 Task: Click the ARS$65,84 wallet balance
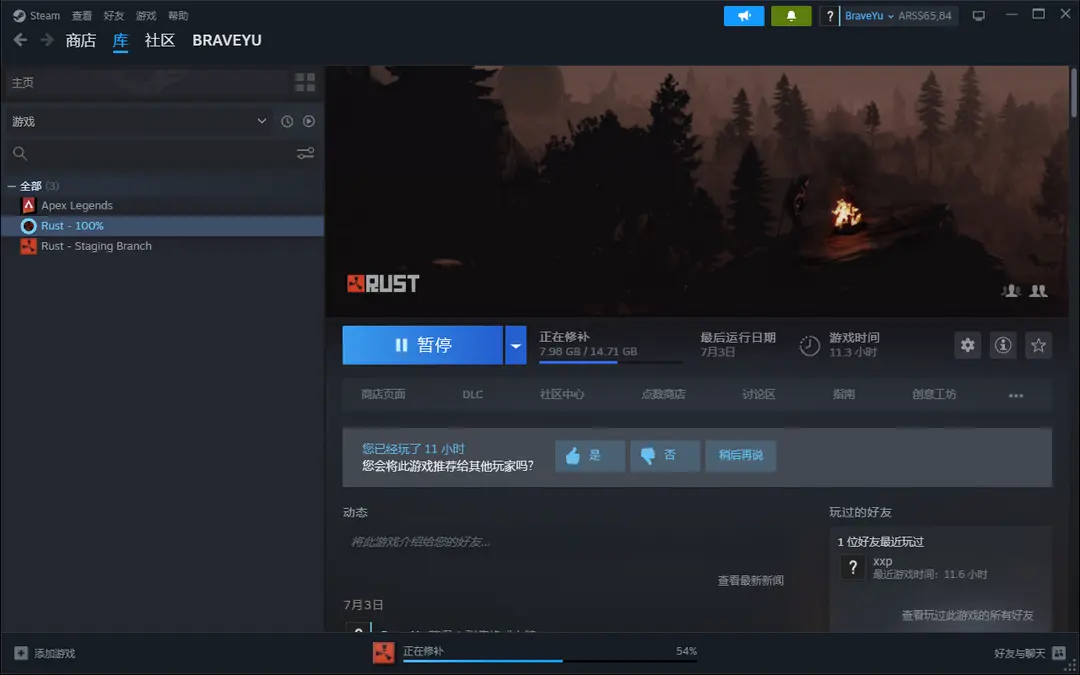point(925,16)
